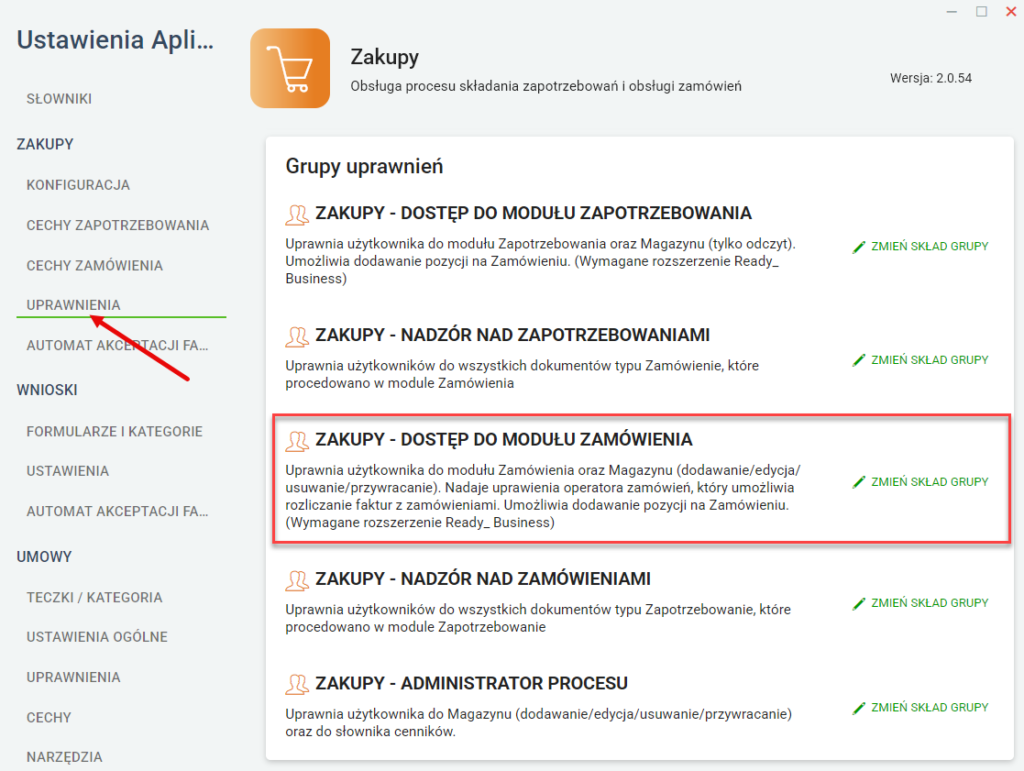Open NARZĘDZIA at sidebar bottom
This screenshot has height=771, width=1024.
[64, 757]
